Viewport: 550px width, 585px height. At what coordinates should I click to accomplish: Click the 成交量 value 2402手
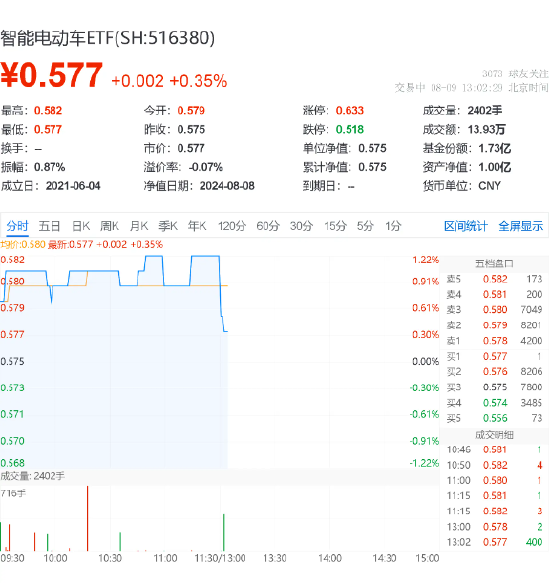point(485,111)
